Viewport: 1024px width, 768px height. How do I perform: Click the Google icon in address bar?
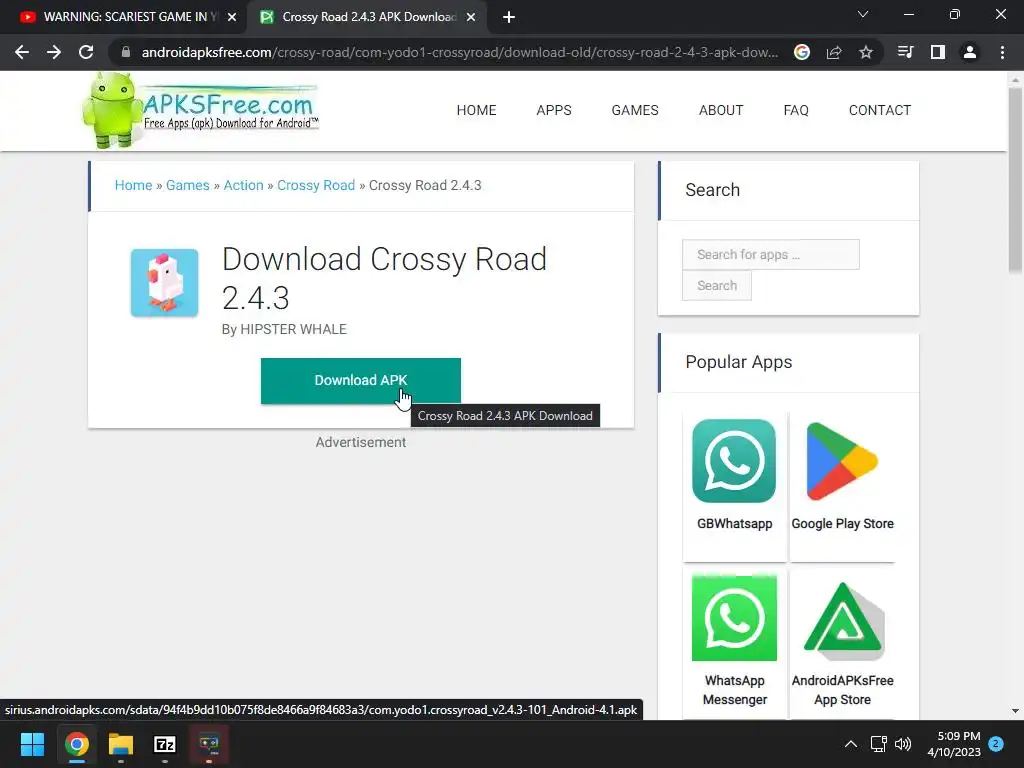coord(802,52)
